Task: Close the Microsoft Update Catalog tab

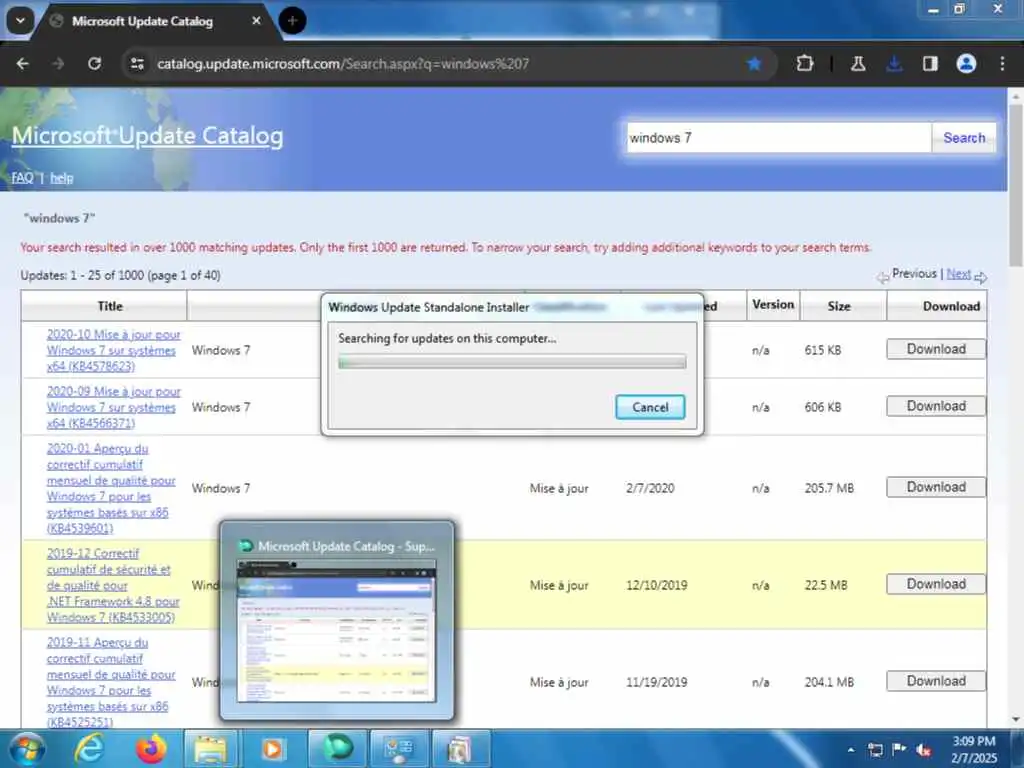Action: [256, 21]
